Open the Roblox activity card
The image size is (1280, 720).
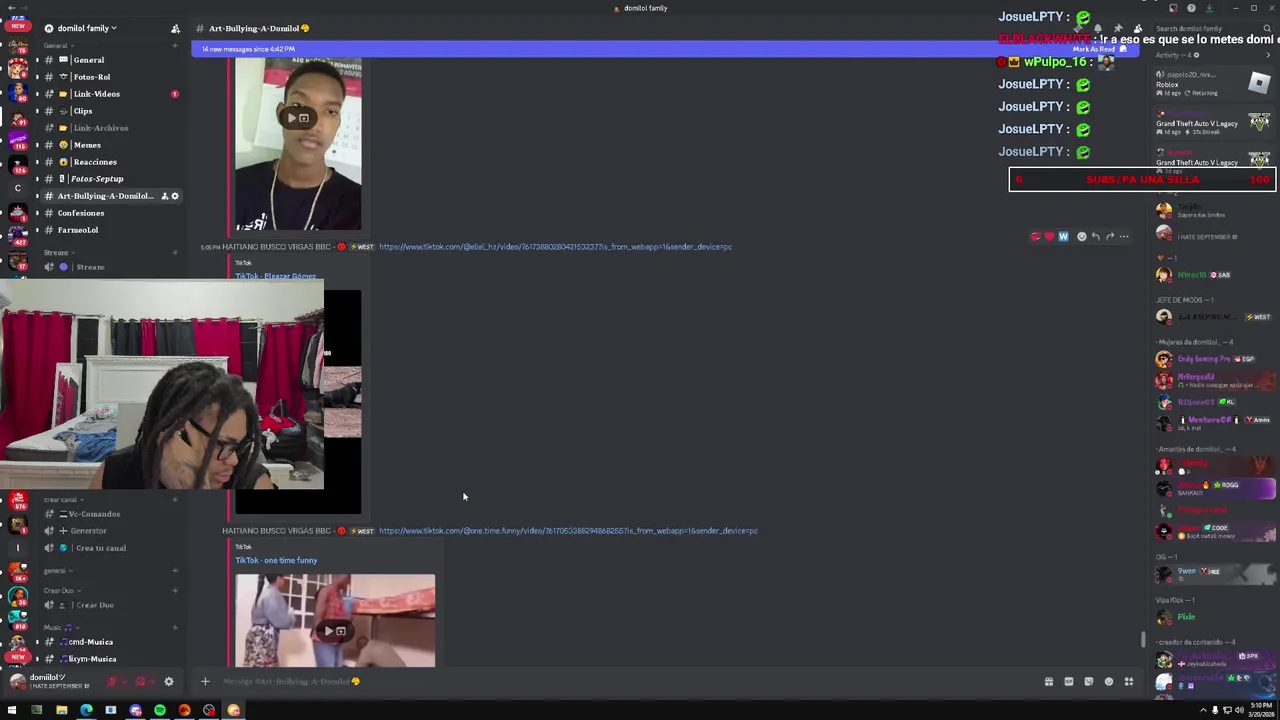[x=1213, y=85]
